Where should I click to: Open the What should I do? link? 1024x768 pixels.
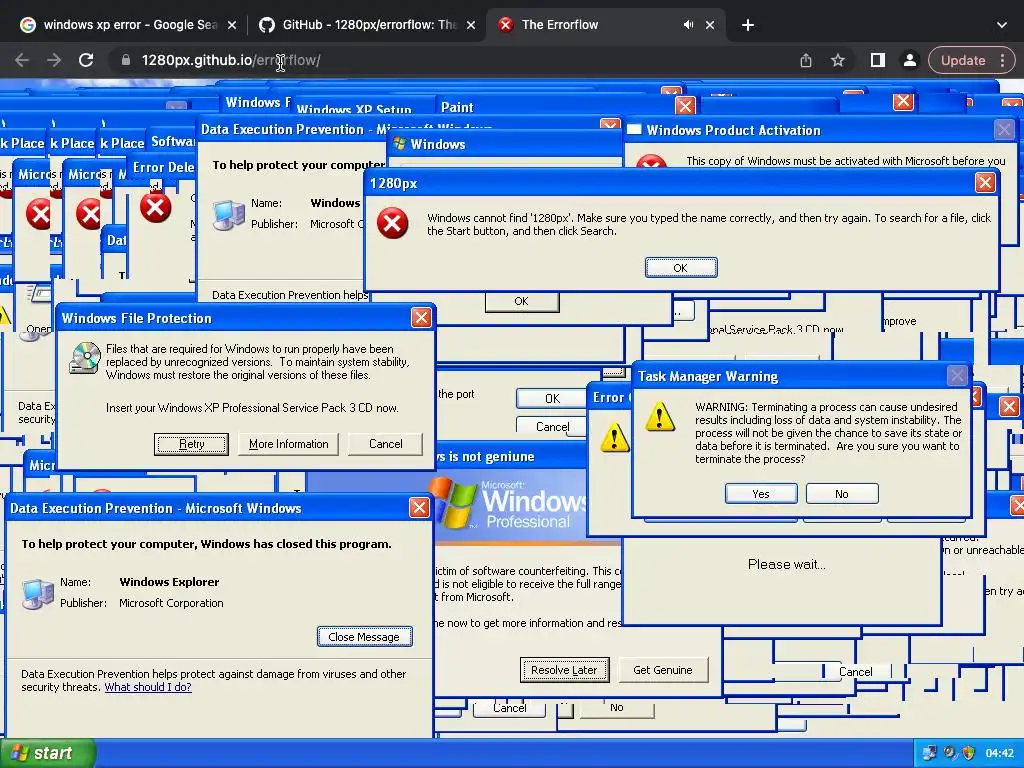pos(148,687)
